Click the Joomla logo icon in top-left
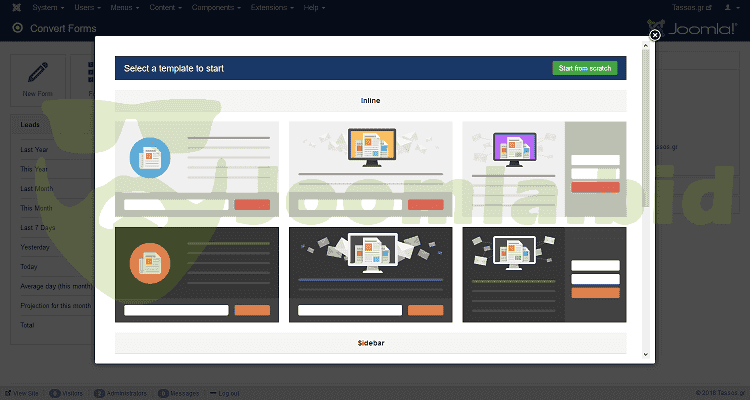The width and height of the screenshot is (750, 400). point(12,8)
